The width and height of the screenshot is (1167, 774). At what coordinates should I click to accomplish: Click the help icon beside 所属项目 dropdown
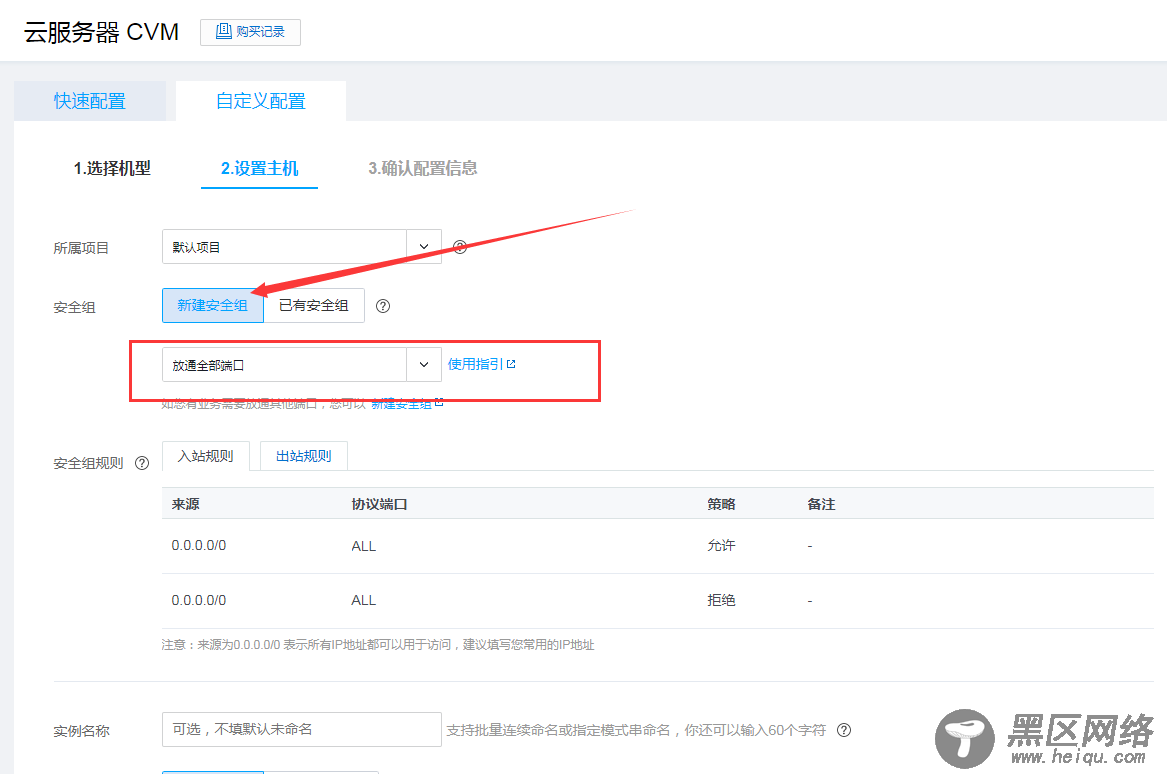[x=460, y=247]
